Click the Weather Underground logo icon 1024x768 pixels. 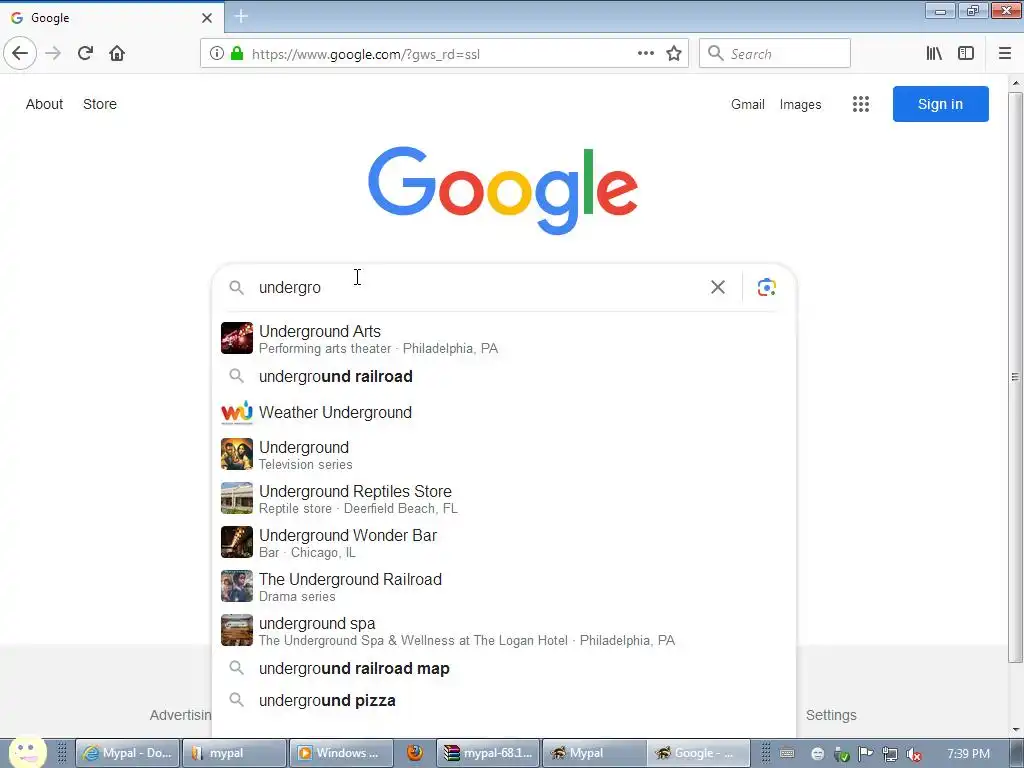pyautogui.click(x=236, y=412)
